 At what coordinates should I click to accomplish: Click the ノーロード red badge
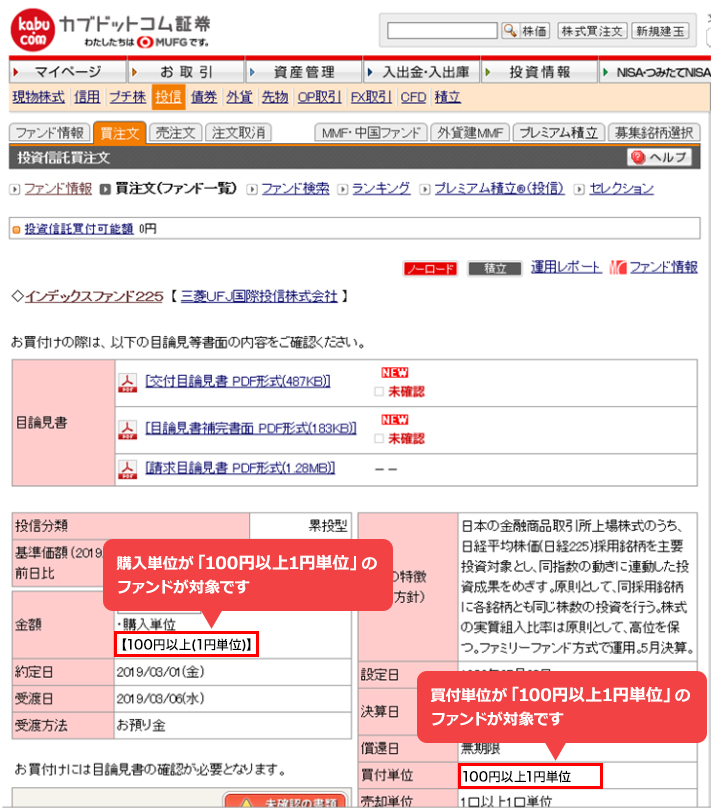point(430,268)
